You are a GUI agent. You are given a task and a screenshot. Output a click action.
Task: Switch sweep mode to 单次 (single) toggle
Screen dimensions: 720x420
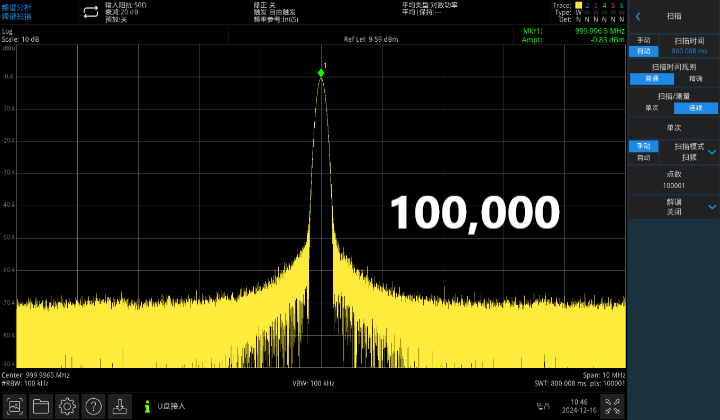[x=651, y=107]
